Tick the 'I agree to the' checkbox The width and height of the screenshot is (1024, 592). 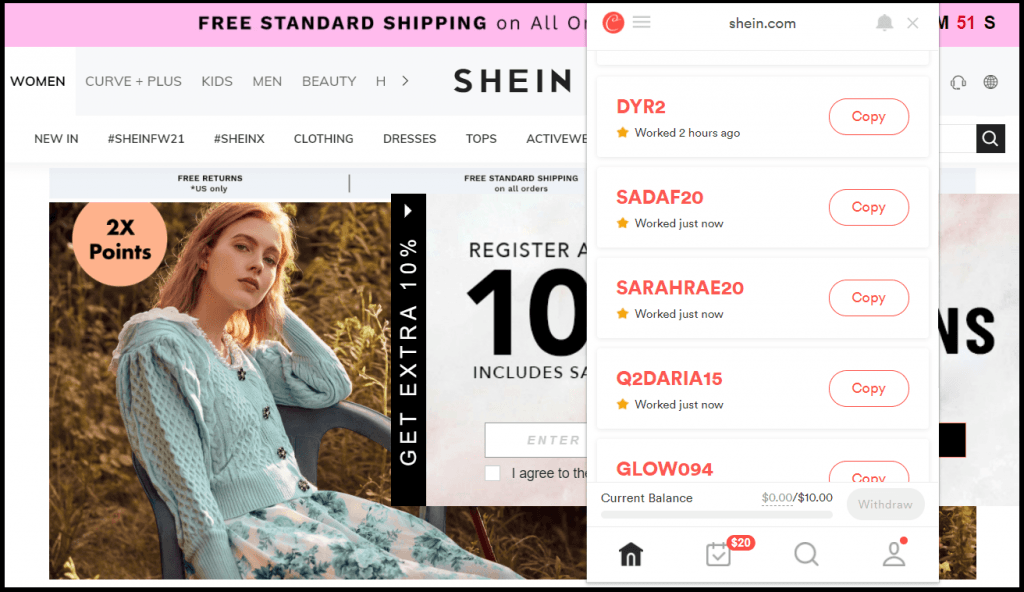492,473
